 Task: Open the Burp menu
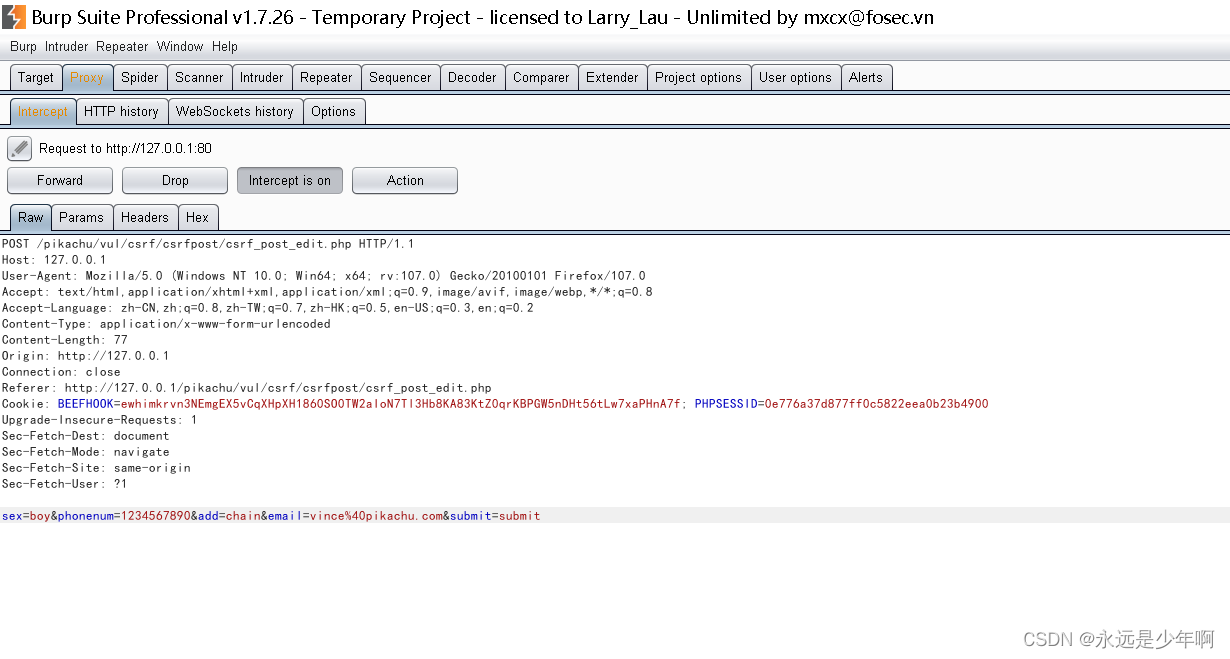point(23,46)
